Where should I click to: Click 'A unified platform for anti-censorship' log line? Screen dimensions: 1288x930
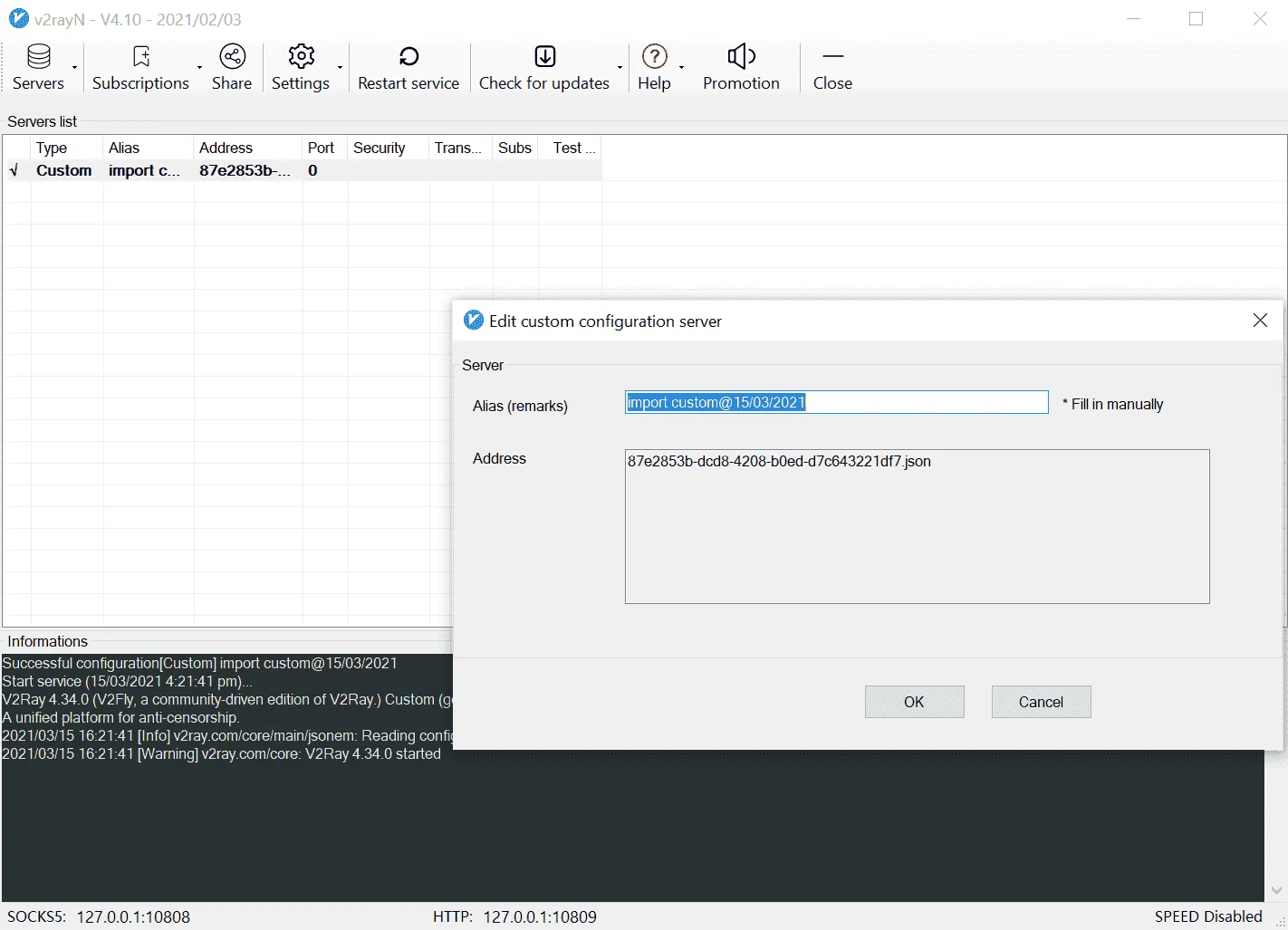tap(120, 717)
